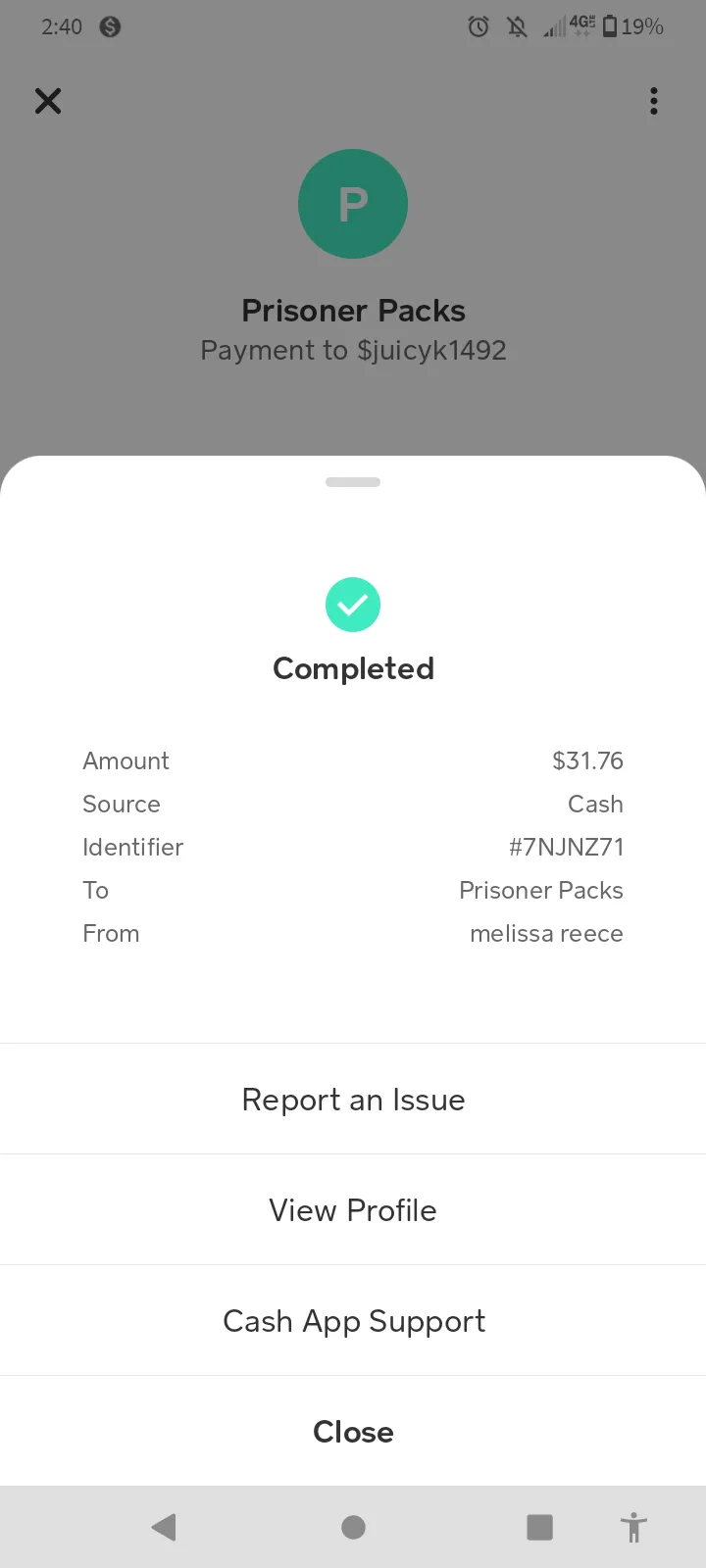This screenshot has height=1568, width=706.
Task: Tap the accessibility figure icon
Action: (x=634, y=1527)
